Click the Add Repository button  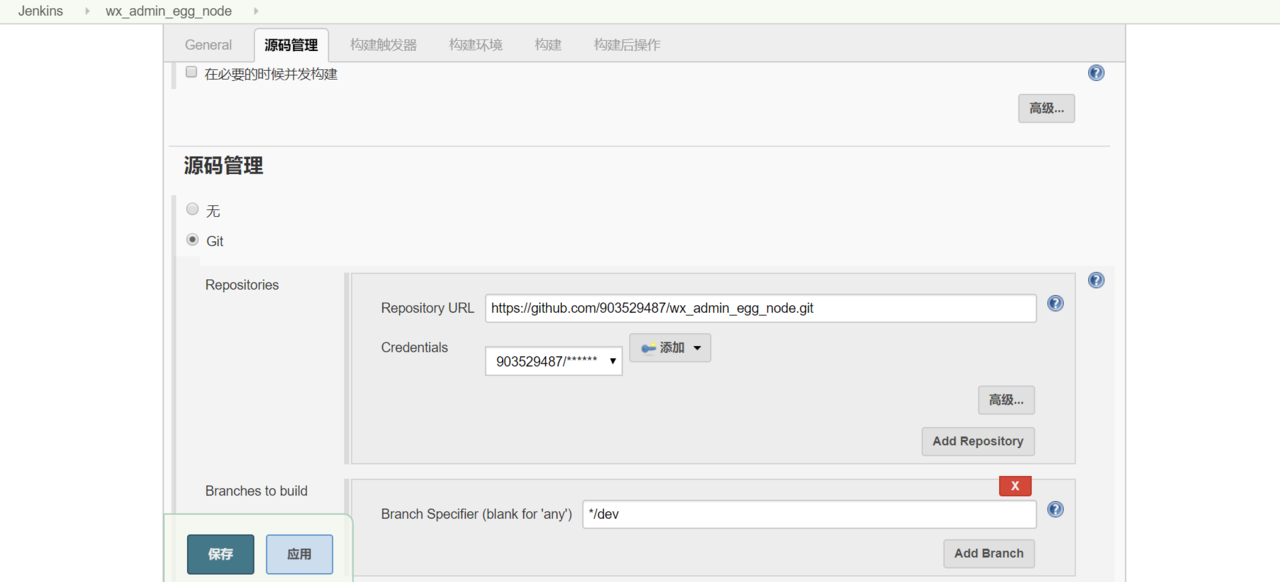click(978, 441)
